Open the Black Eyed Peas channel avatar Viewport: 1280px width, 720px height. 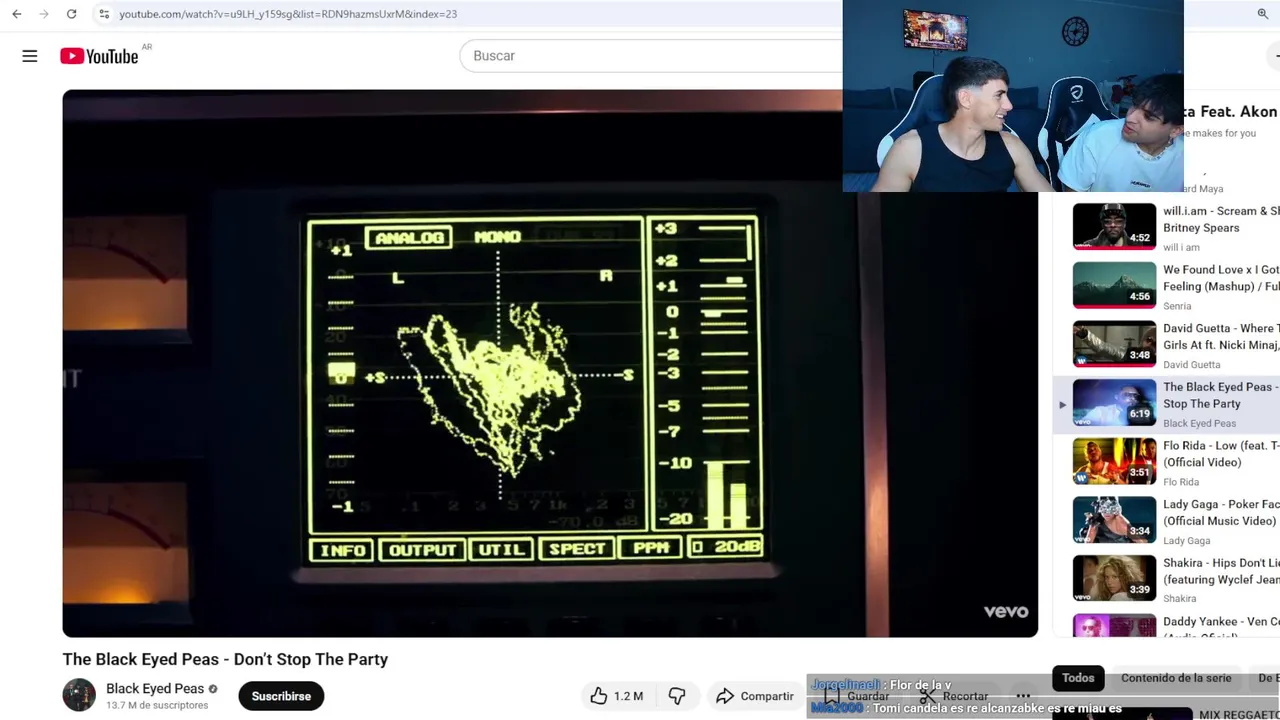(79, 695)
